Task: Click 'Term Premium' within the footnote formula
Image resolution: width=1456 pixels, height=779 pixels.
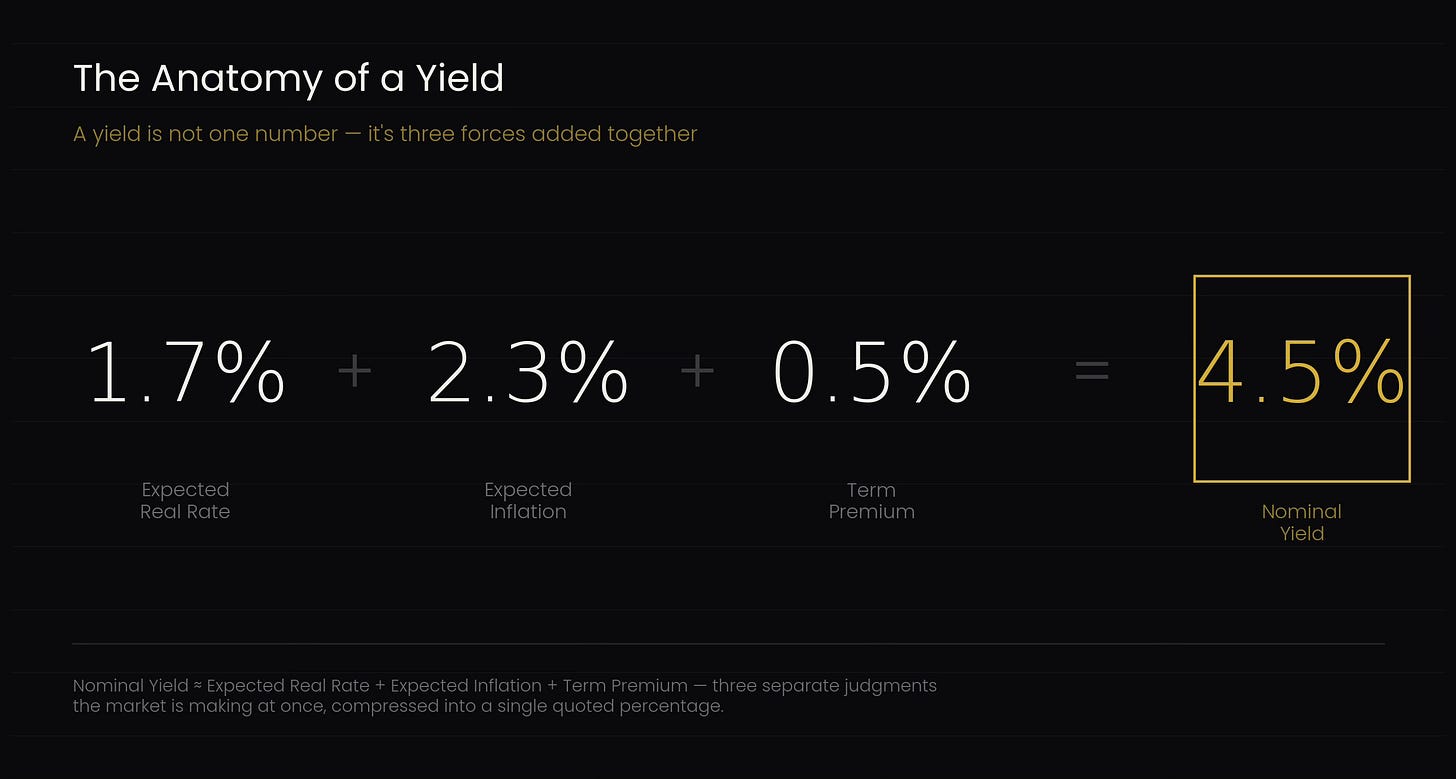Action: pos(625,686)
